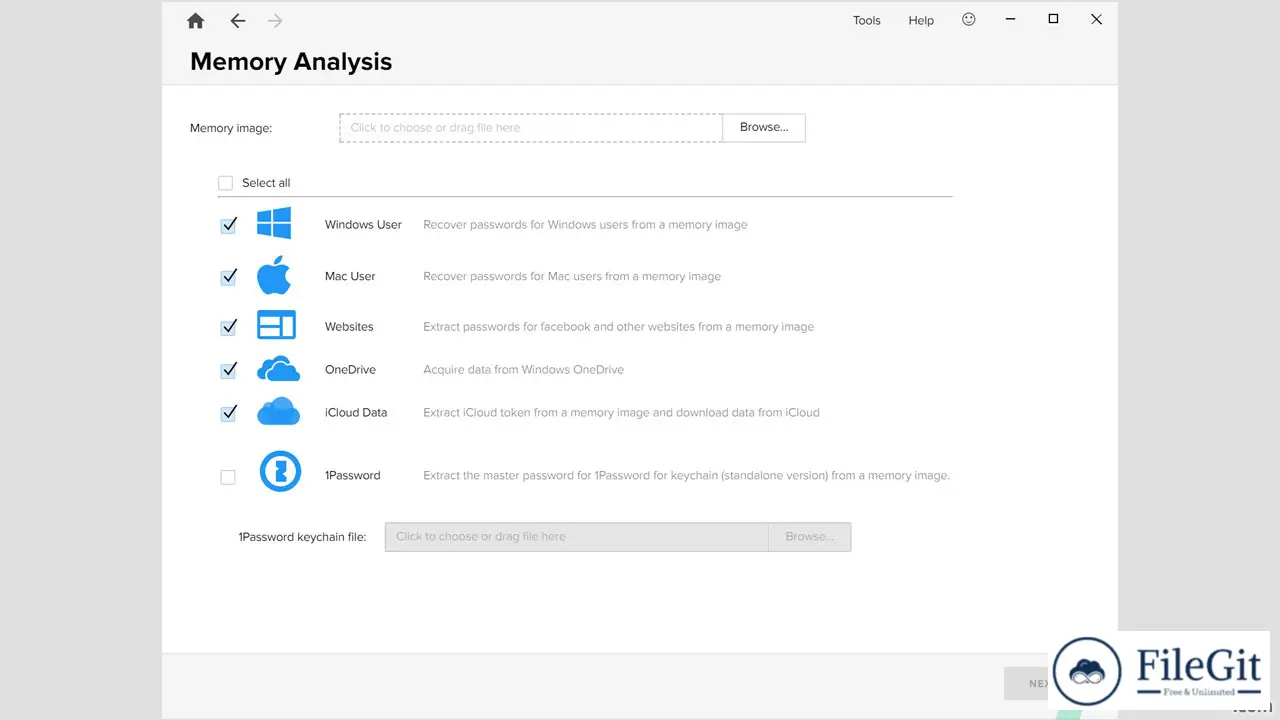Click 'Extract passwords for facebook' description
This screenshot has width=1280, height=720.
point(618,327)
